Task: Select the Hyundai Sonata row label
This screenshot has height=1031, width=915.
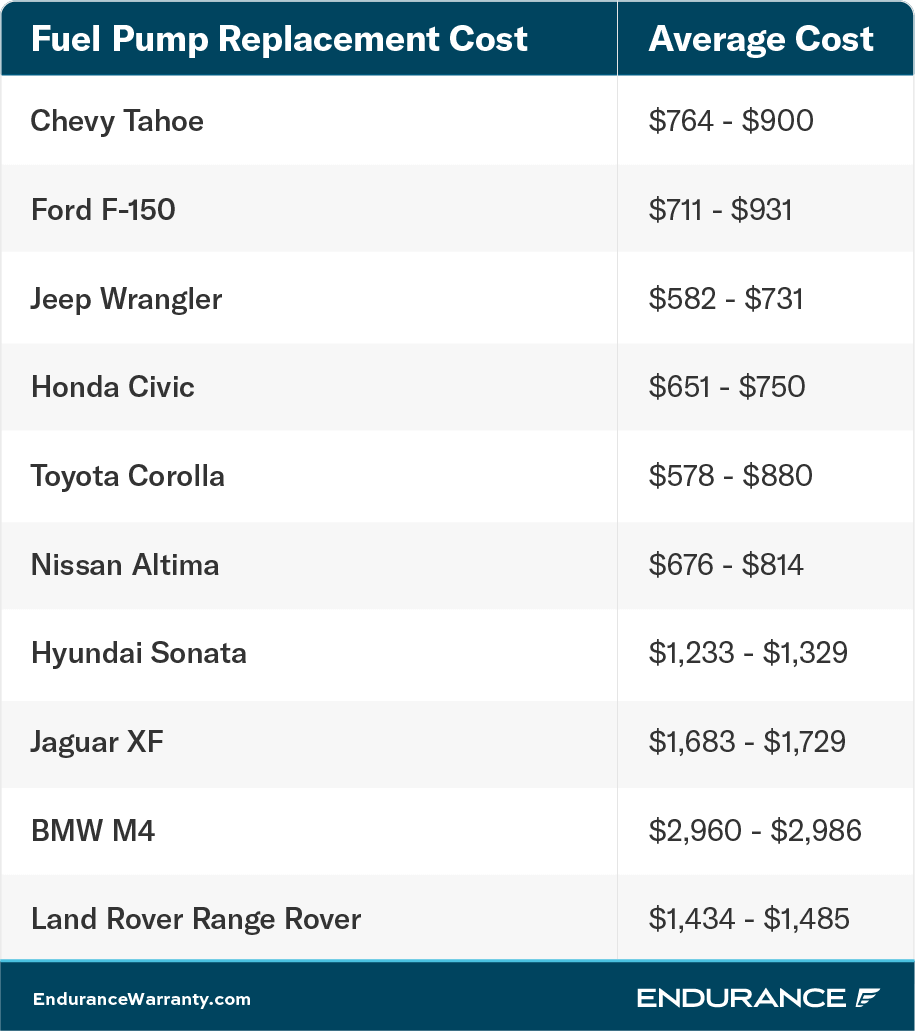Action: (x=139, y=653)
